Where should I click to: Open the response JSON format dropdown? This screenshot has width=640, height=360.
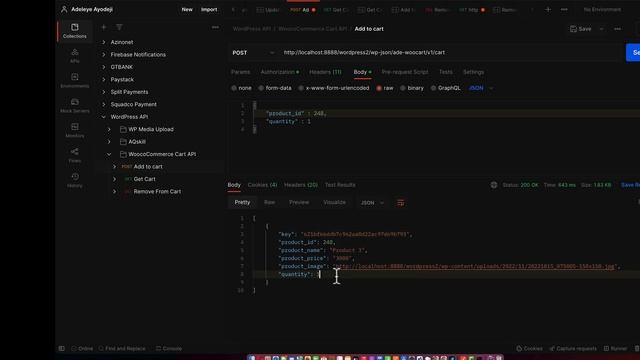point(372,203)
